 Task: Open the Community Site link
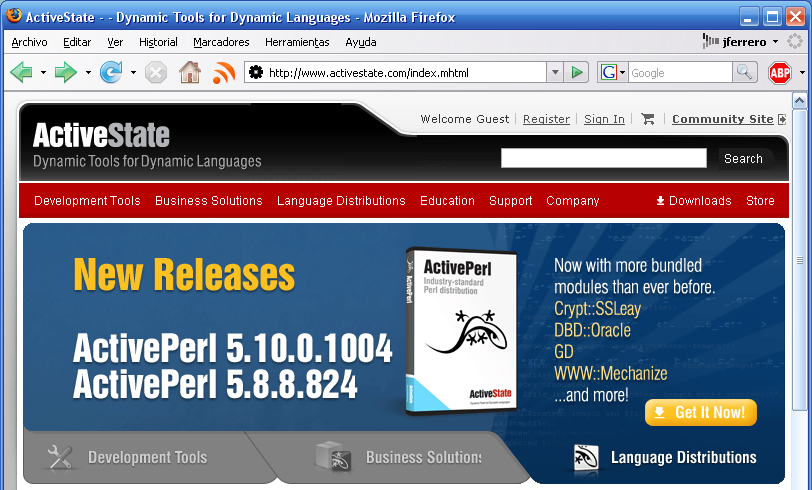[722, 119]
